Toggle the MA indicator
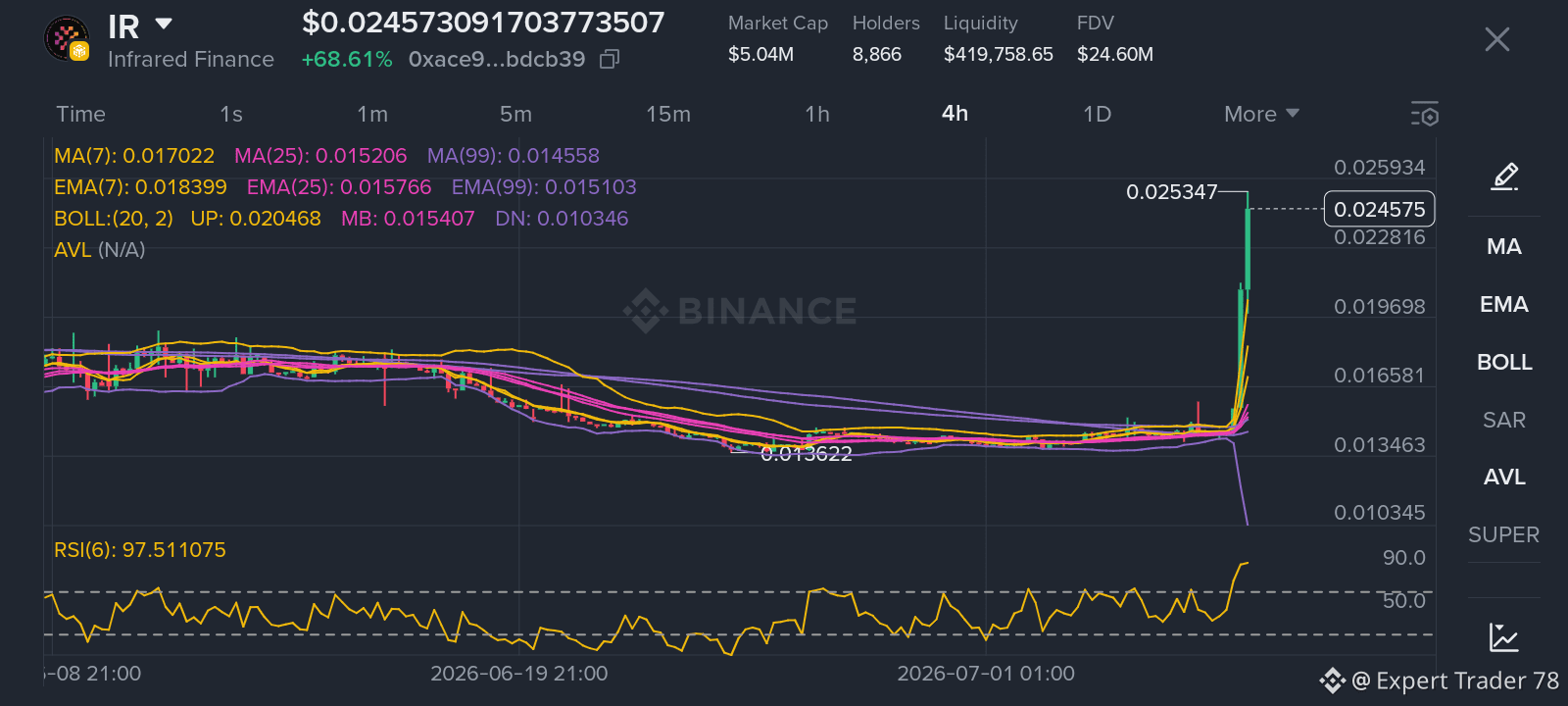This screenshot has height=706, width=1568. [1504, 246]
